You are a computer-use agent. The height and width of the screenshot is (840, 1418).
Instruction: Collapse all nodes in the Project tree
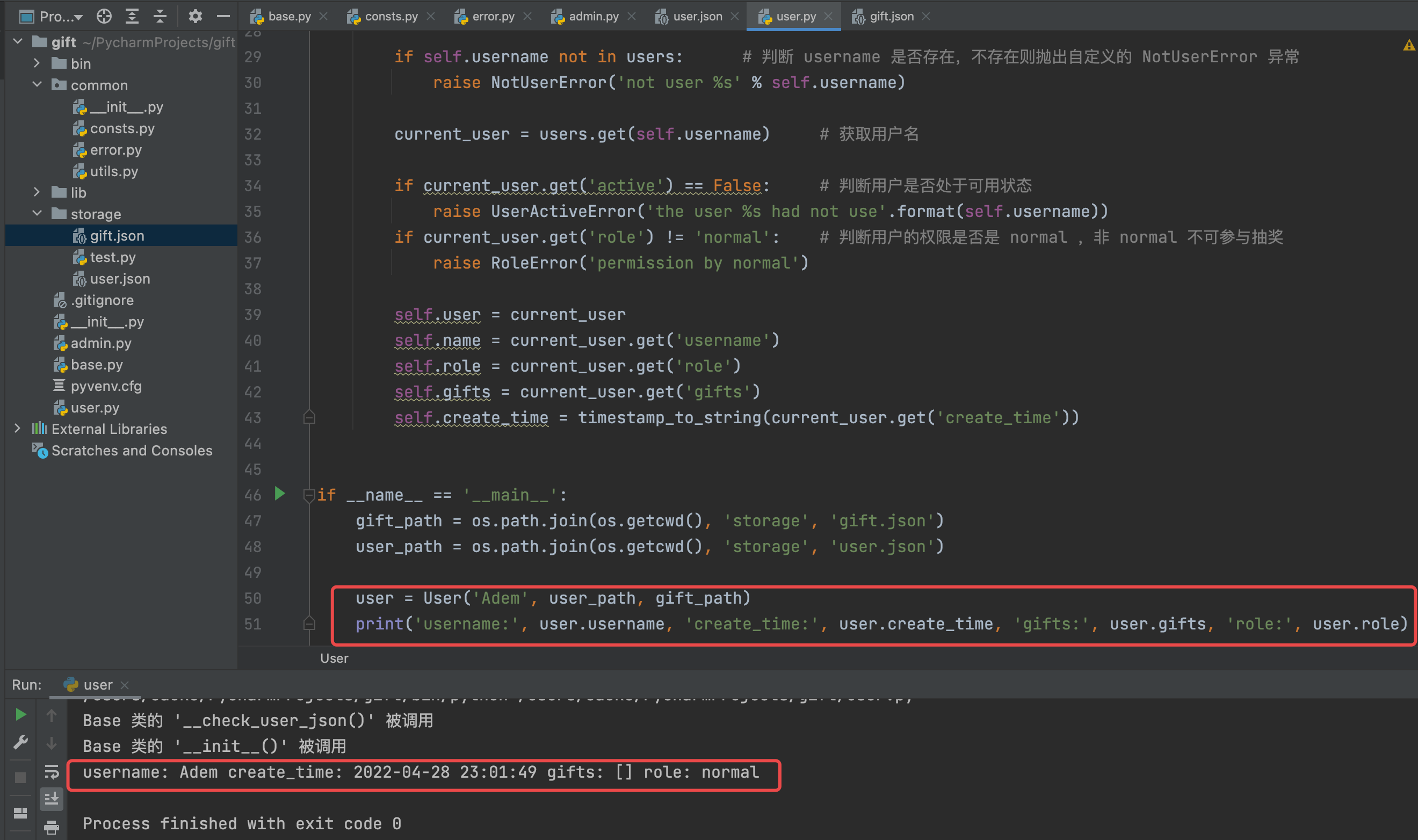pos(160,17)
